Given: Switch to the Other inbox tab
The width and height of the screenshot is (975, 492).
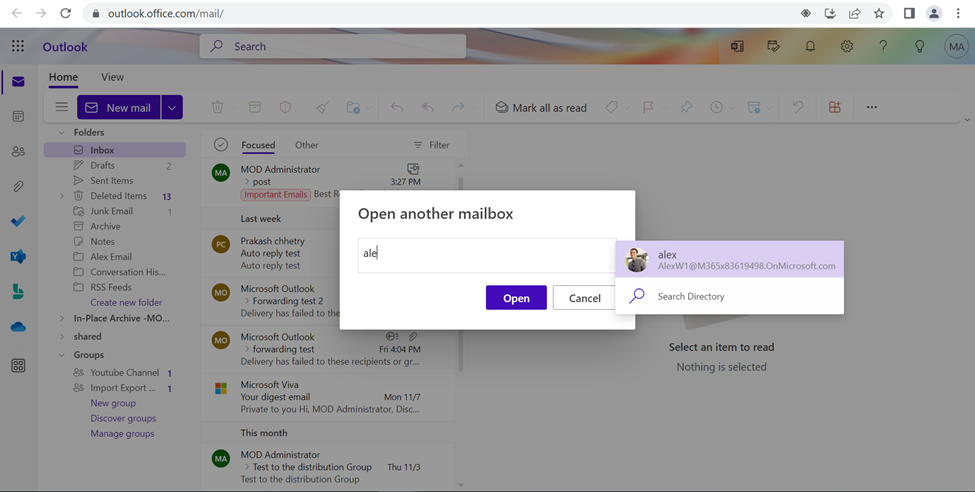Looking at the screenshot, I should pos(307,145).
